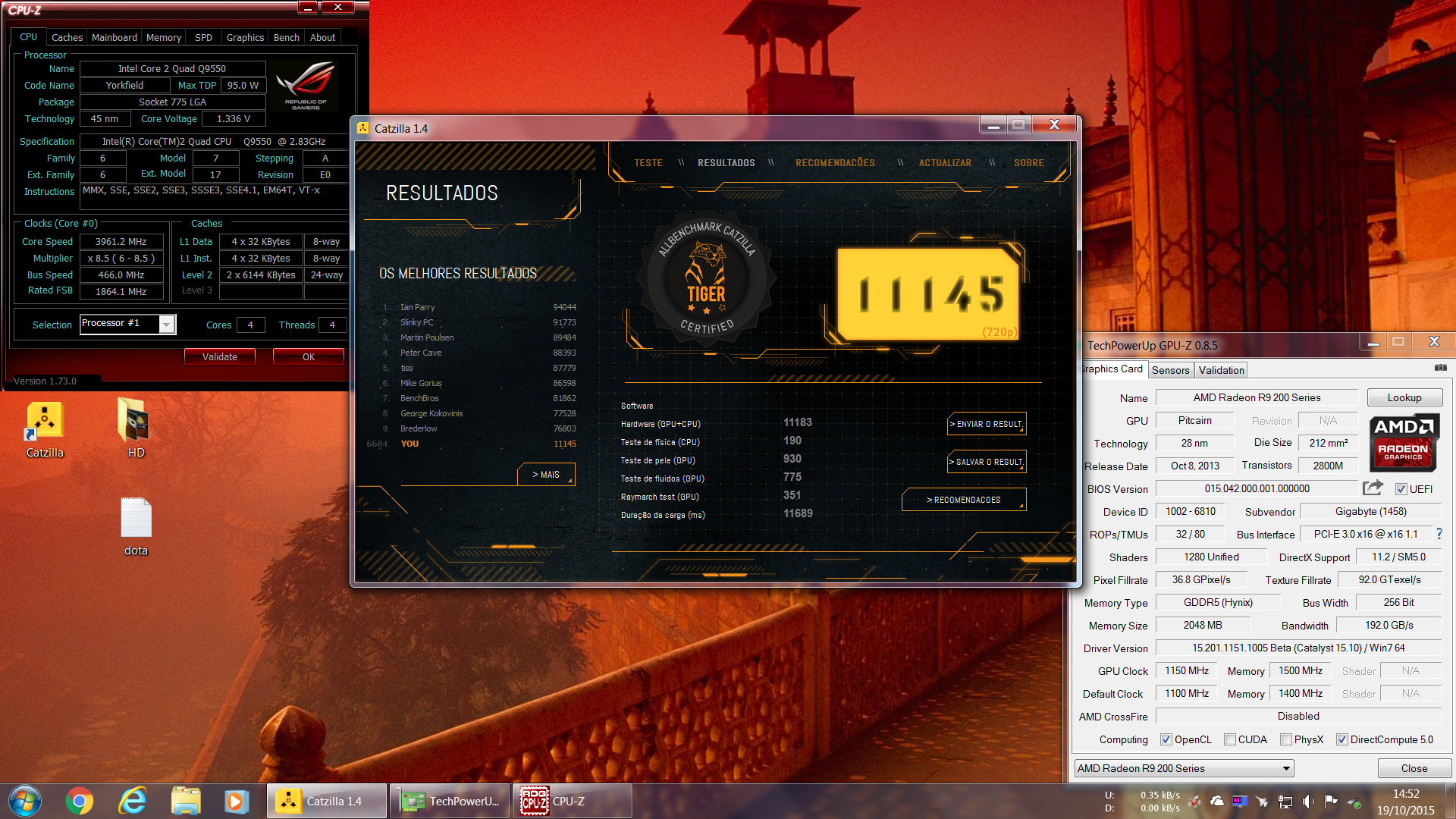
Task: Click the YOU 11145 leaderboard row
Action: (x=472, y=444)
